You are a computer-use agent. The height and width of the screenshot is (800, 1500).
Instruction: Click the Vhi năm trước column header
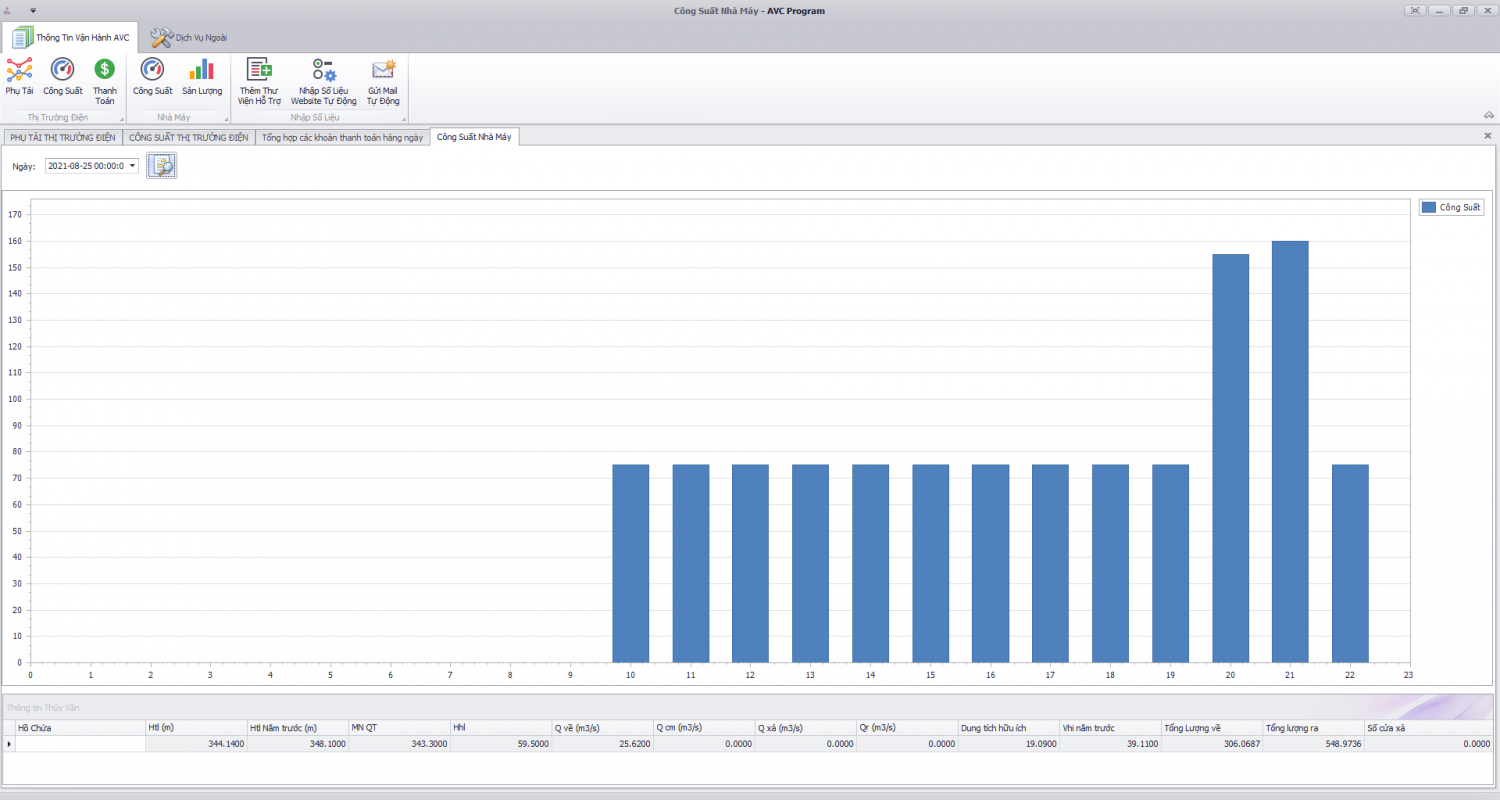(1110, 728)
